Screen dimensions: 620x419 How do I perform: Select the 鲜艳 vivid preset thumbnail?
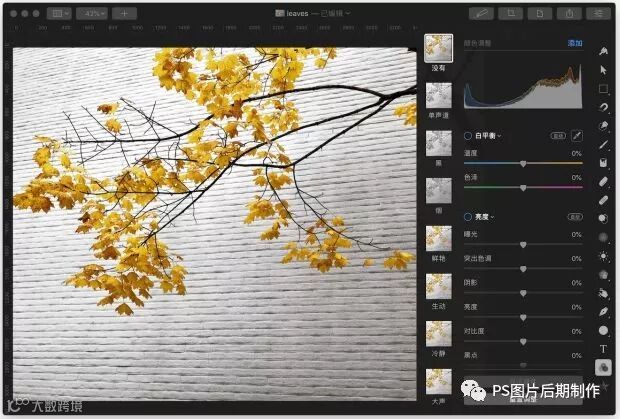439,239
